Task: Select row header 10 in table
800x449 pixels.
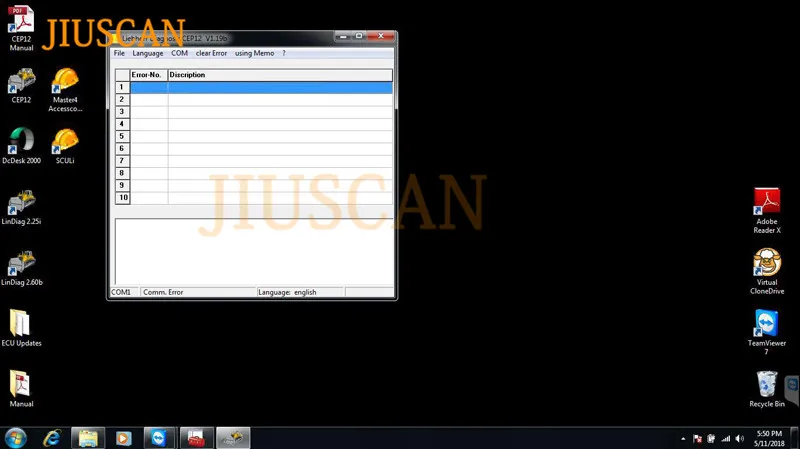Action: (122, 197)
